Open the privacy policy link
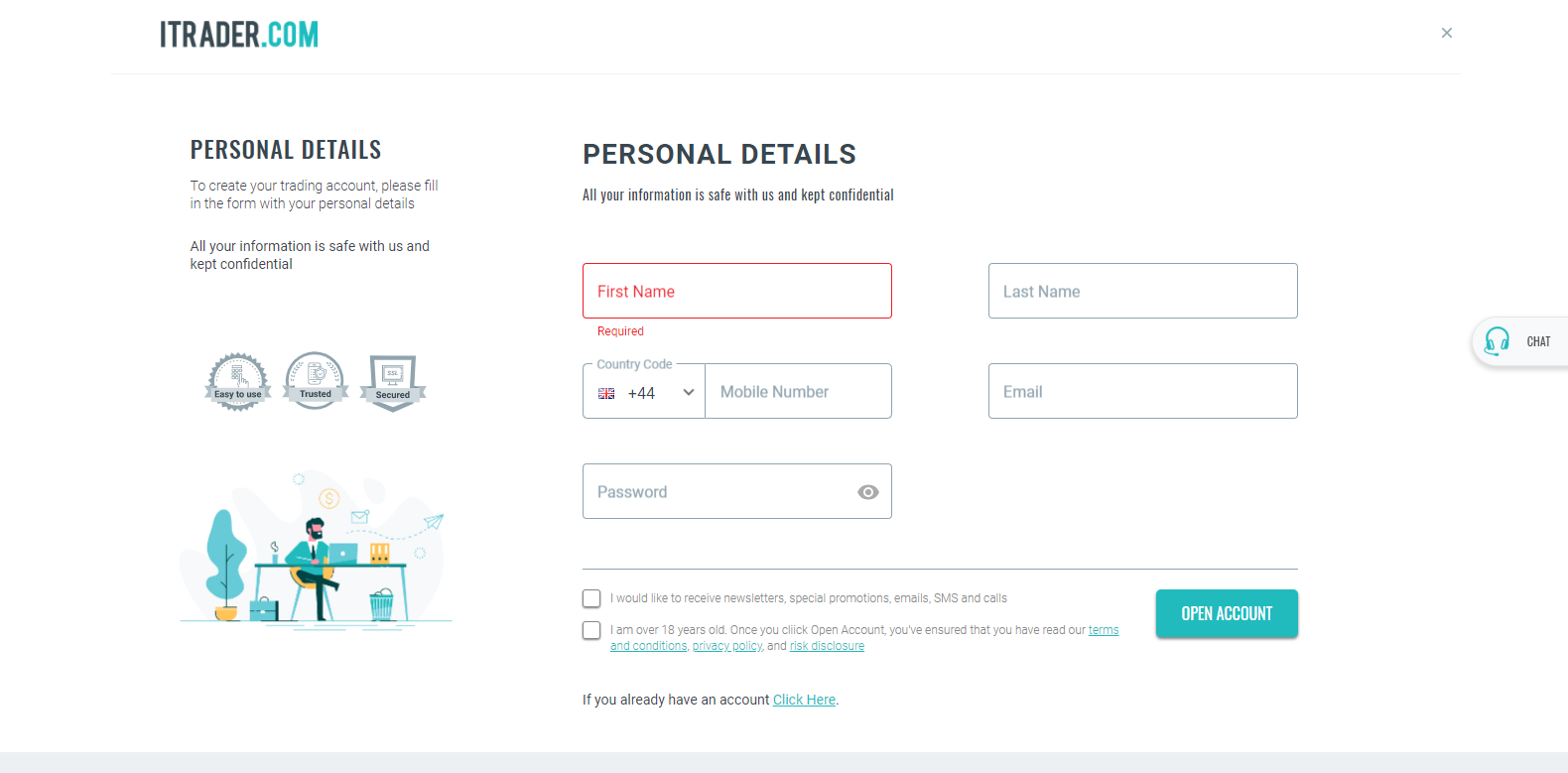This screenshot has width=1568, height=773. [726, 645]
